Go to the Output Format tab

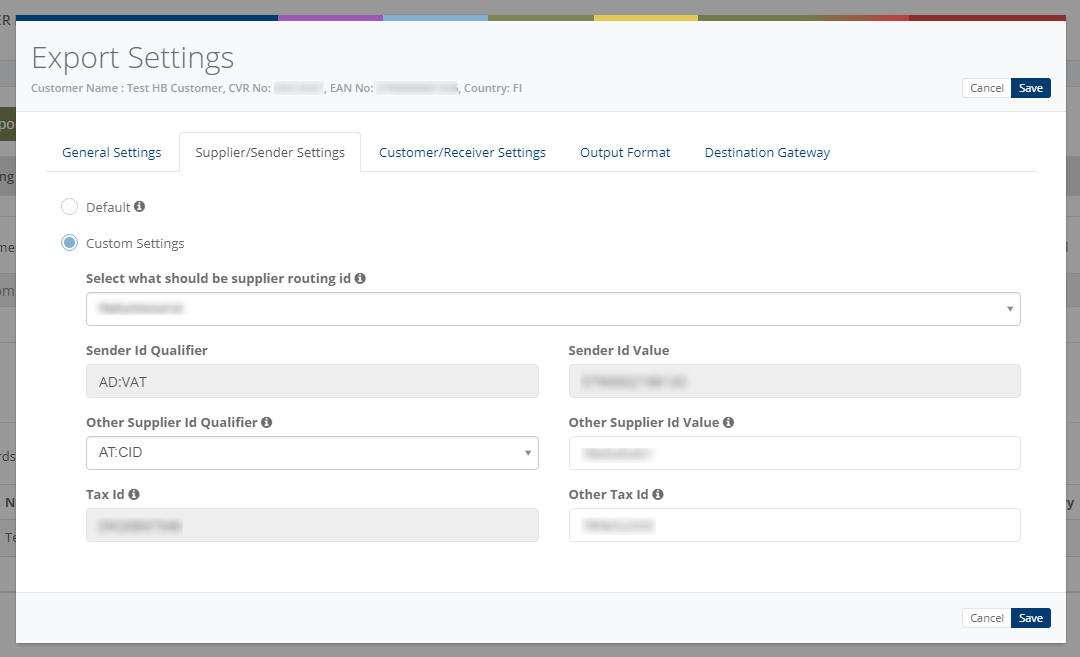(625, 153)
